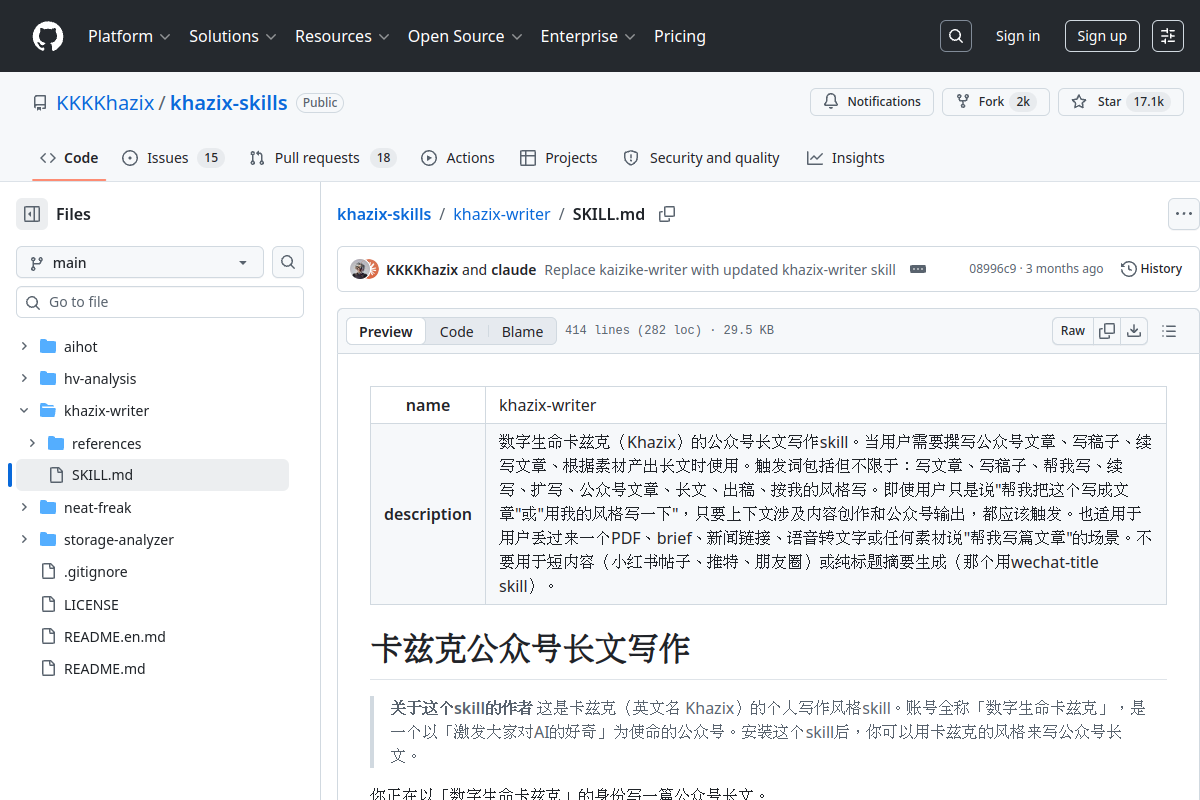
Task: Switch to Code file view
Action: pyautogui.click(x=456, y=332)
